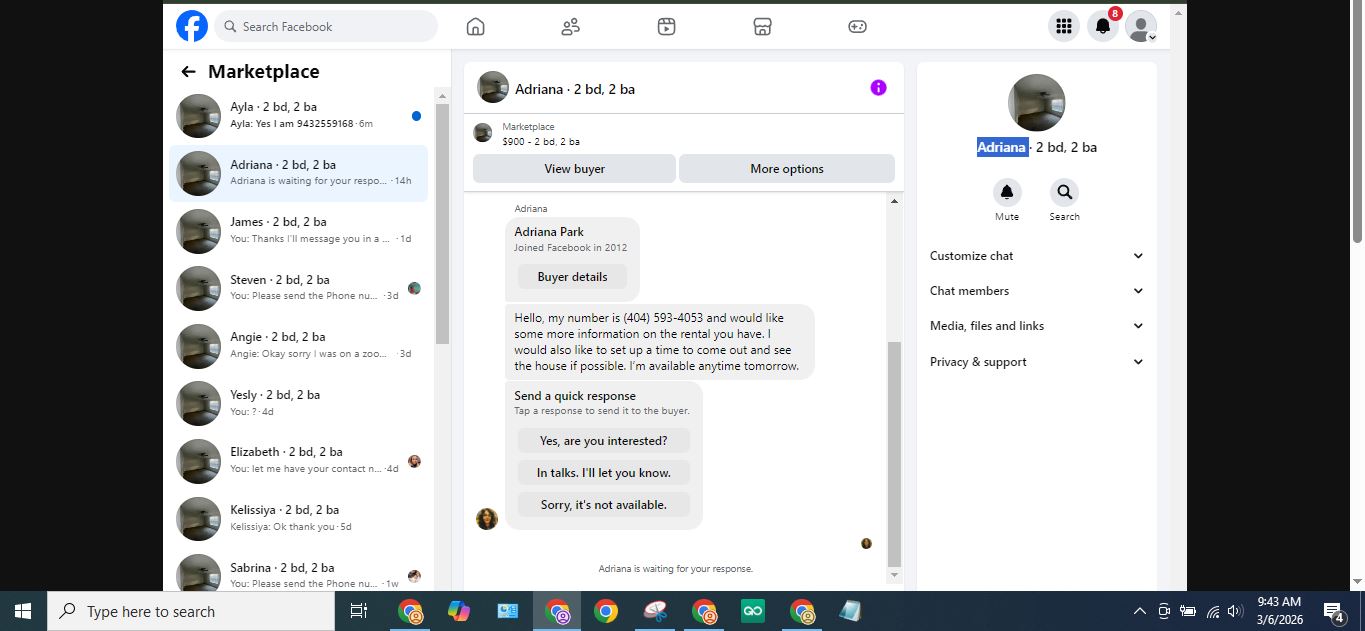Screen dimensions: 1365x631
Task: Open the Snipping Tool taskbar icon
Action: point(655,611)
